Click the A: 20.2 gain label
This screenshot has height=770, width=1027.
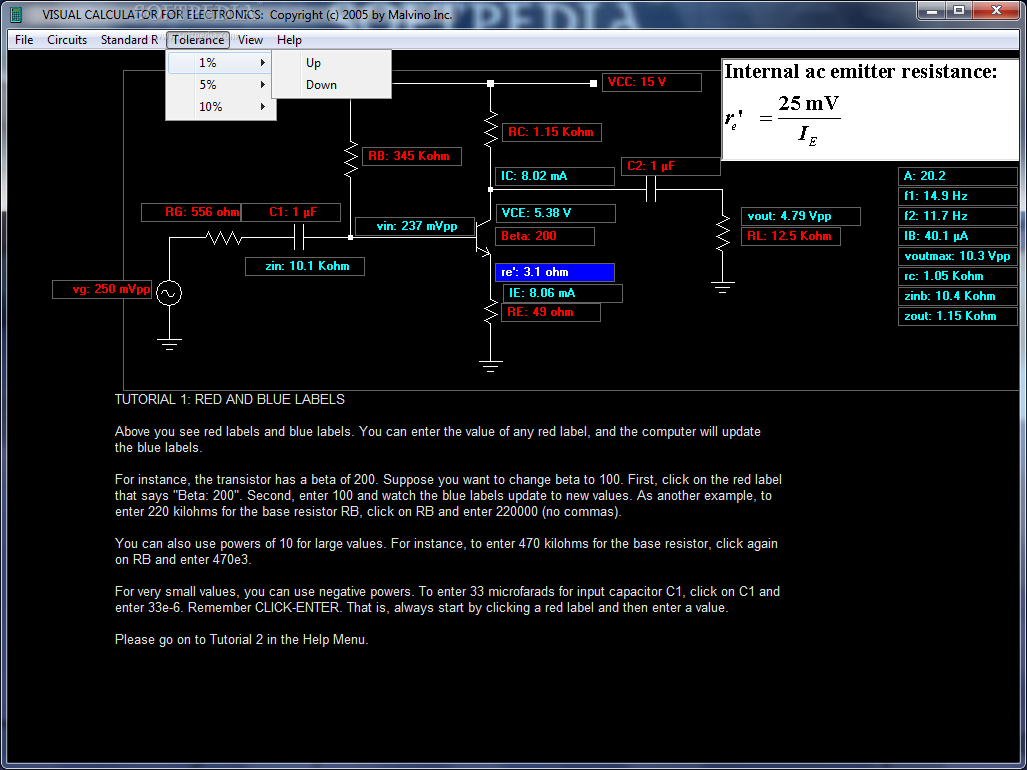[958, 176]
